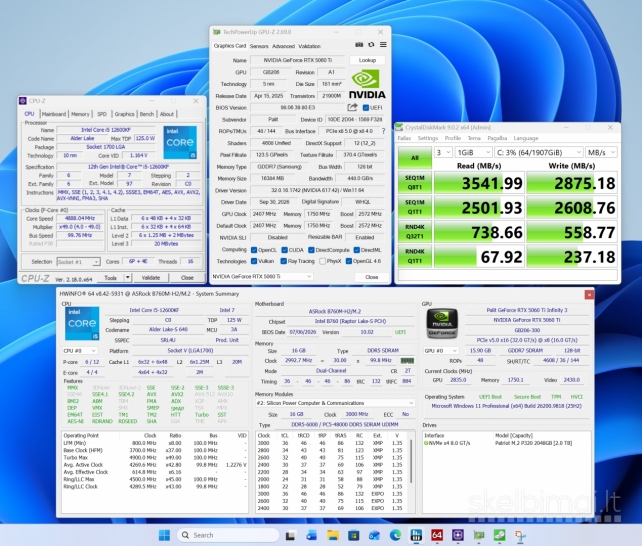Click the Intel Core logo in CPU-Z
642x546 pixels.
click(x=180, y=142)
